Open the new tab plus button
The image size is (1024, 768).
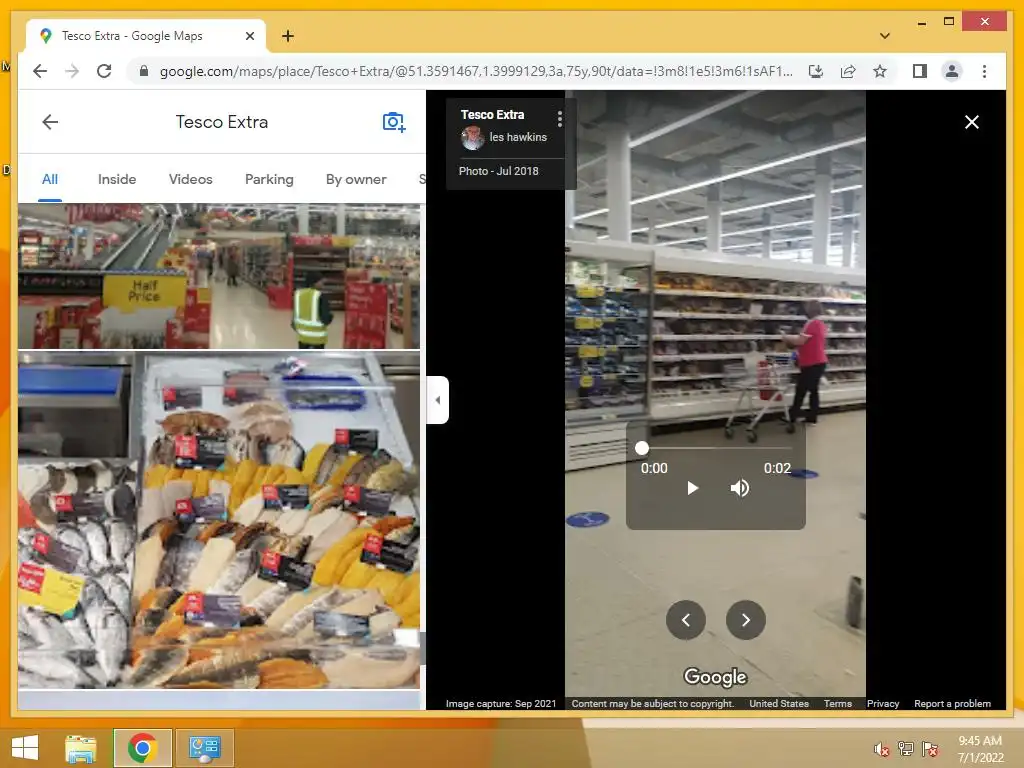coord(287,36)
